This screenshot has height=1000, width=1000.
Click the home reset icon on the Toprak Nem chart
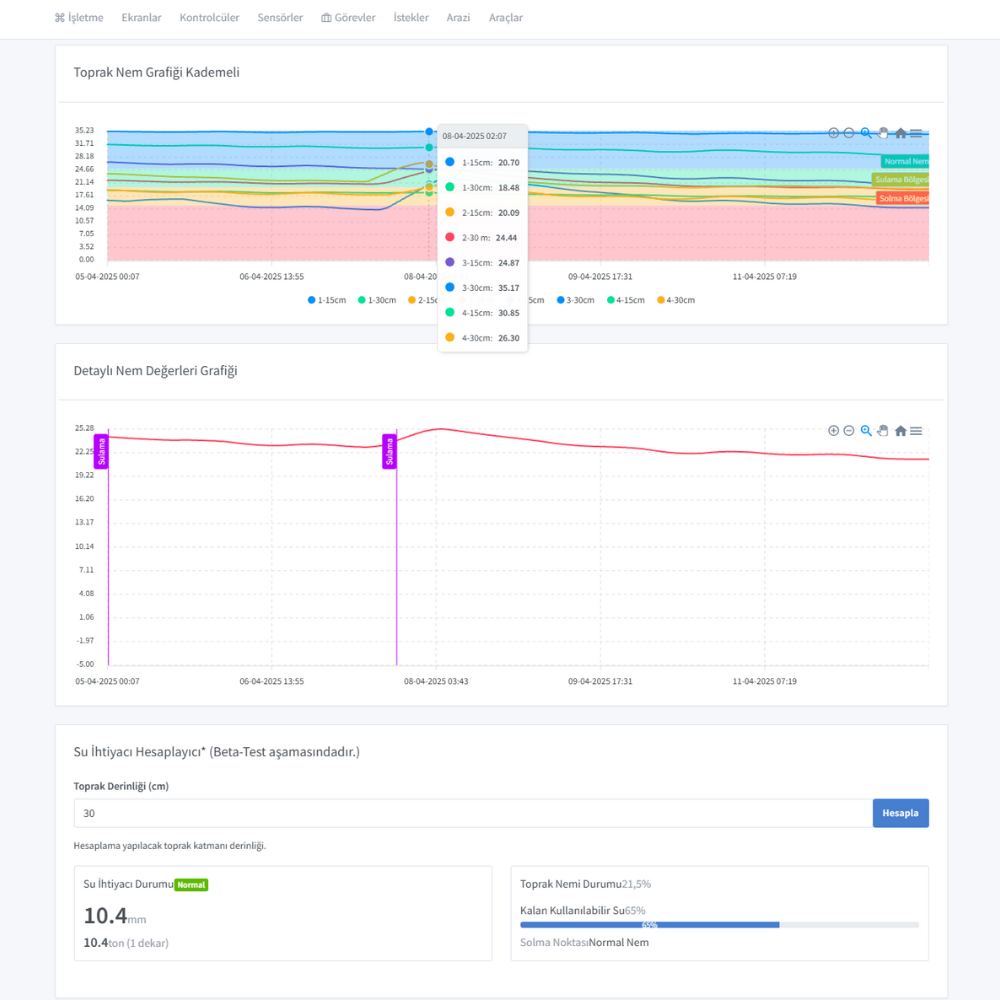(x=900, y=133)
